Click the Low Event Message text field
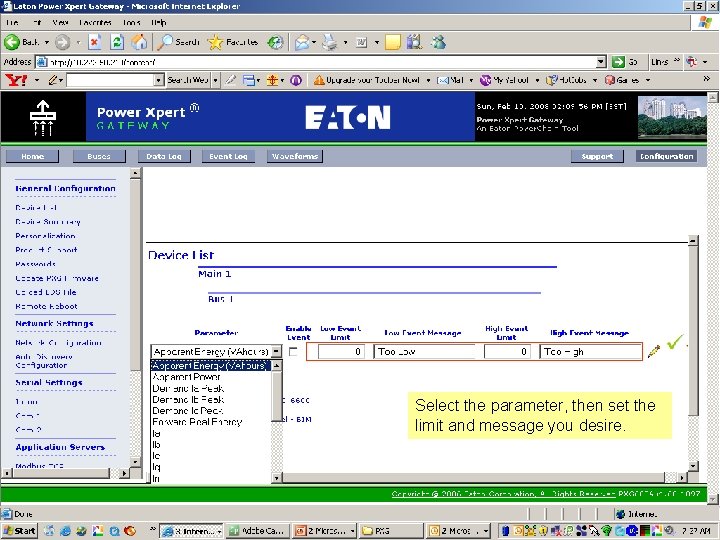Screen dimensions: 720x540 point(425,352)
